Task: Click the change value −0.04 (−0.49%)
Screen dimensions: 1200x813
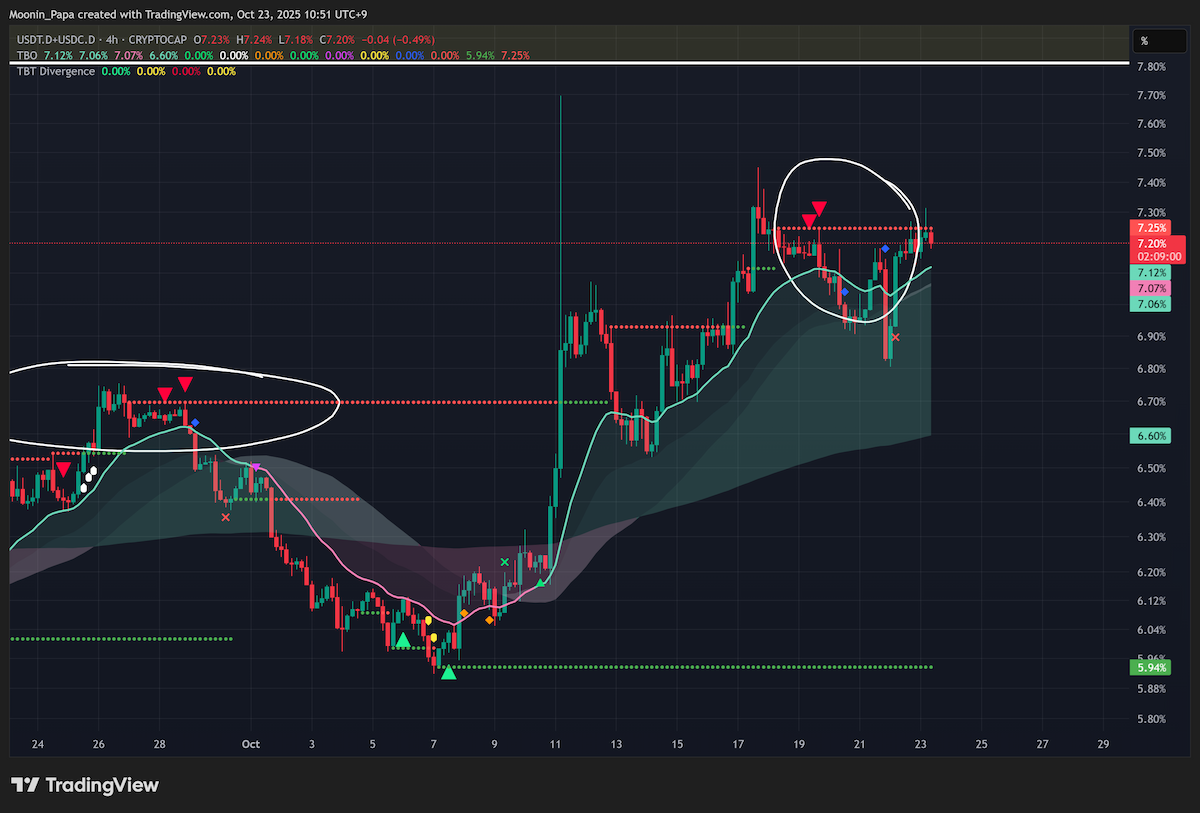Action: (x=398, y=40)
